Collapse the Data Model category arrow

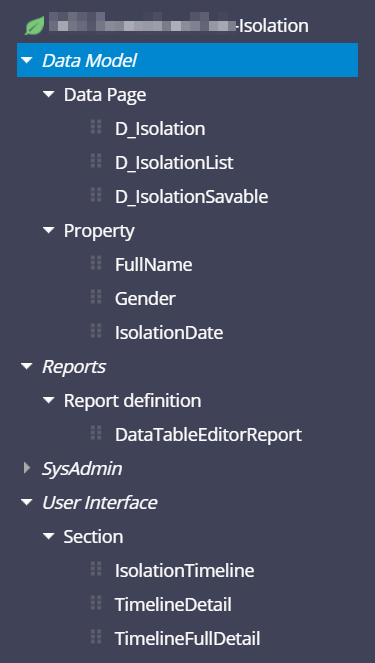coord(27,60)
